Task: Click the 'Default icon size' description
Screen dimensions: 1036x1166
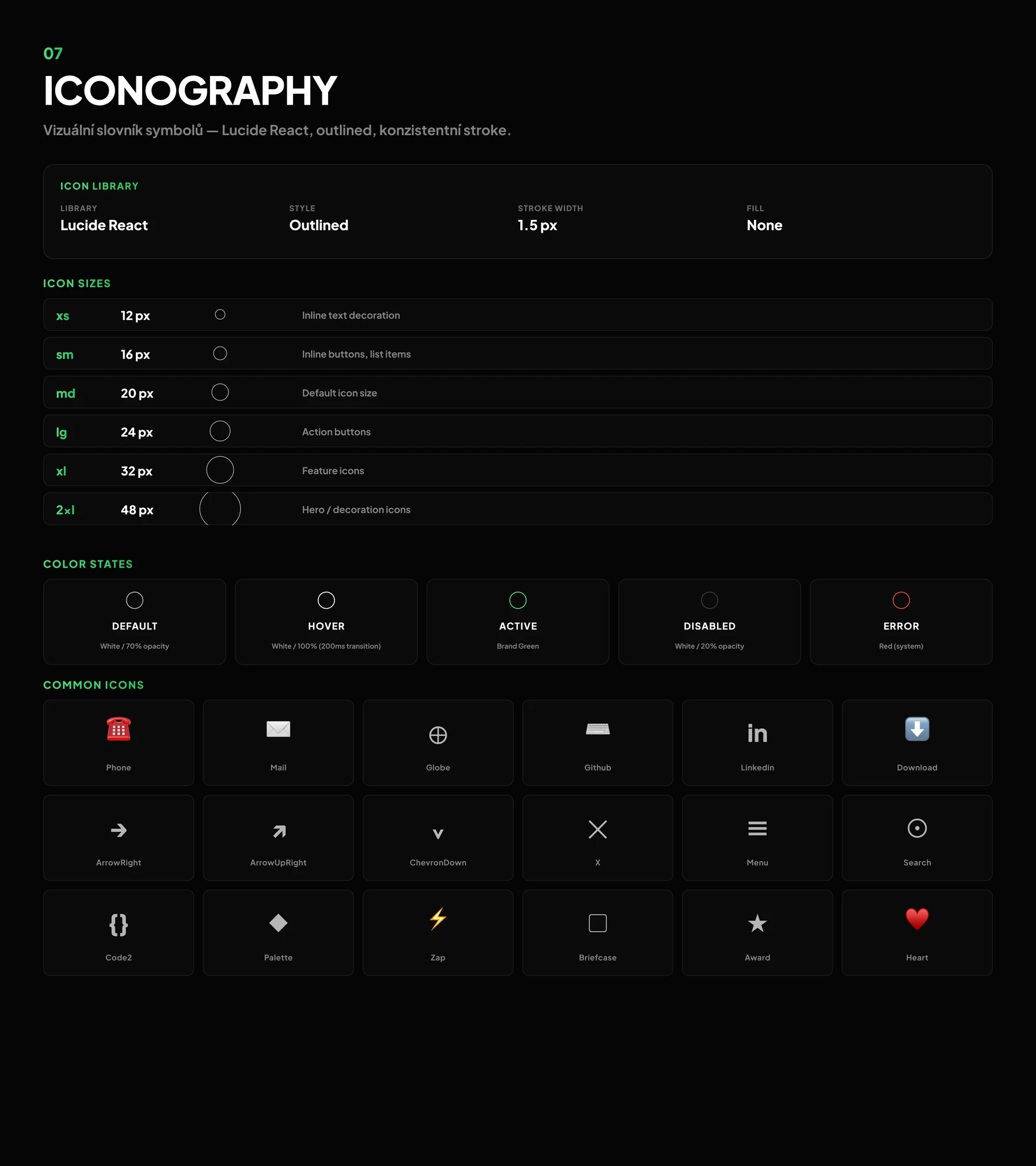Action: [340, 393]
